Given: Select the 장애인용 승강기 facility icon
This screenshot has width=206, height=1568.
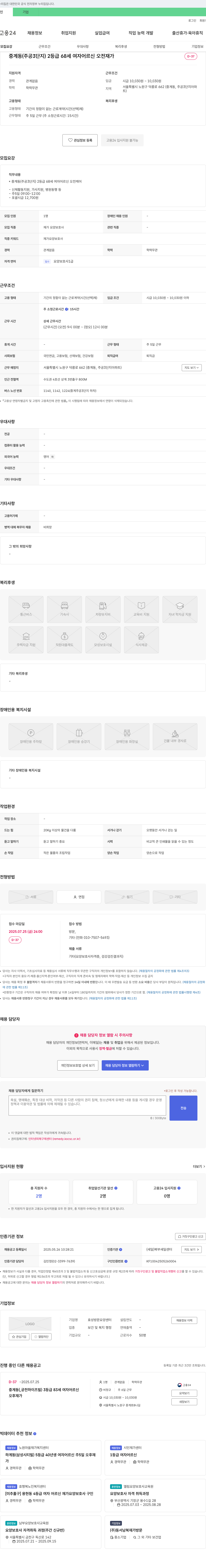Looking at the screenshot, I should pos(79,736).
